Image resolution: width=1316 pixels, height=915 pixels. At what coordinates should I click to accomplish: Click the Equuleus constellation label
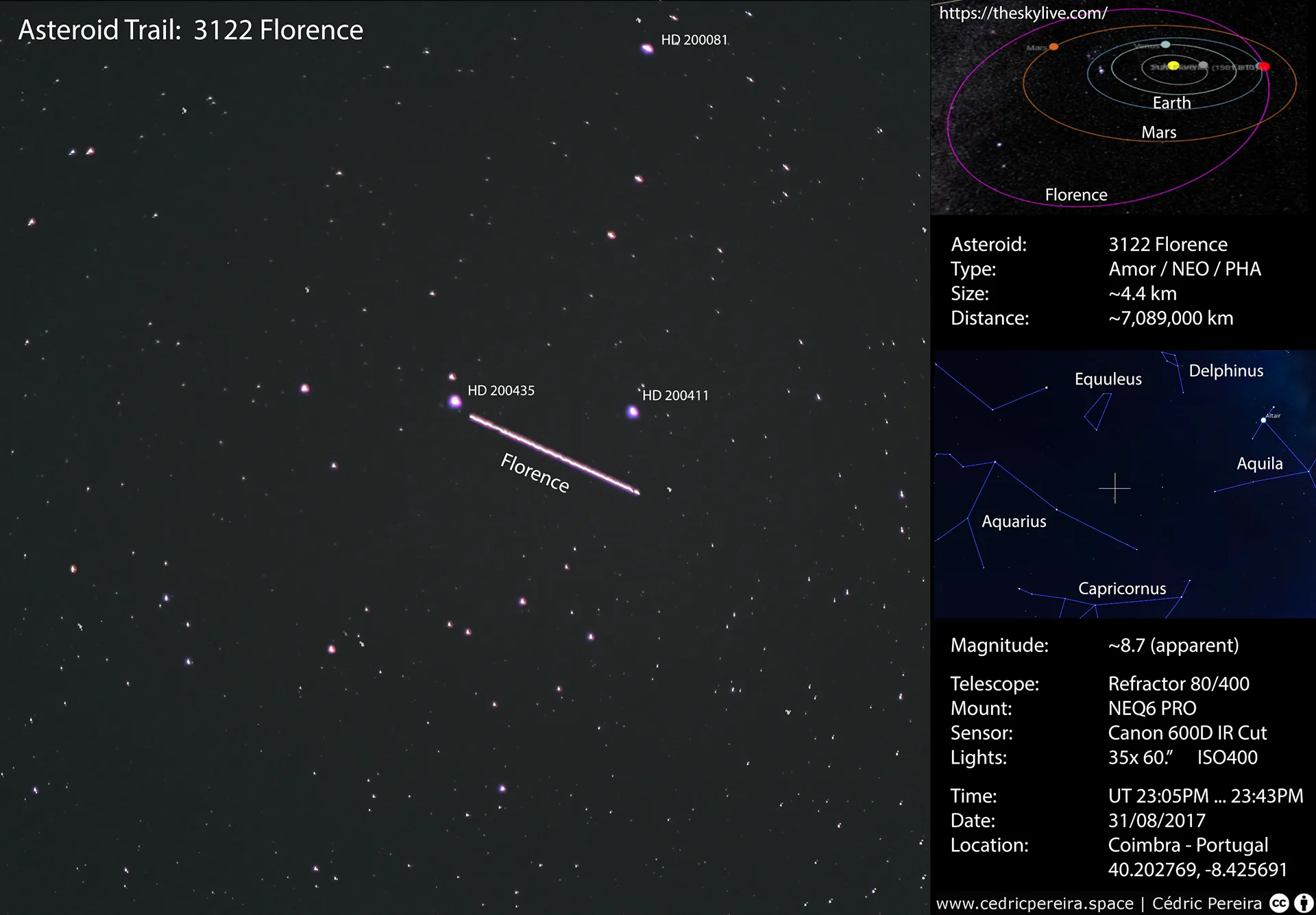pyautogui.click(x=1108, y=379)
